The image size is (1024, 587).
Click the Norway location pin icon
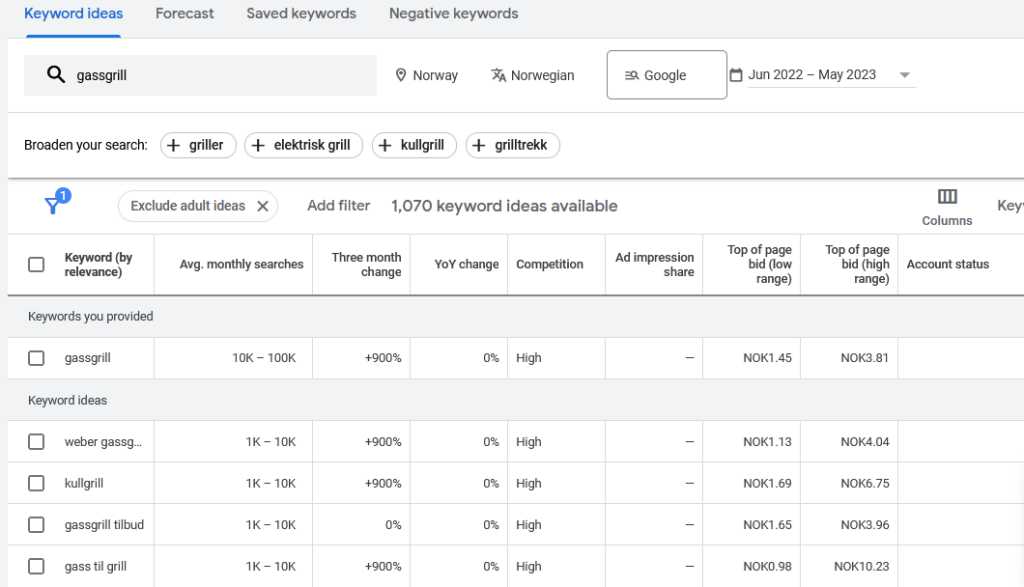[x=401, y=75]
